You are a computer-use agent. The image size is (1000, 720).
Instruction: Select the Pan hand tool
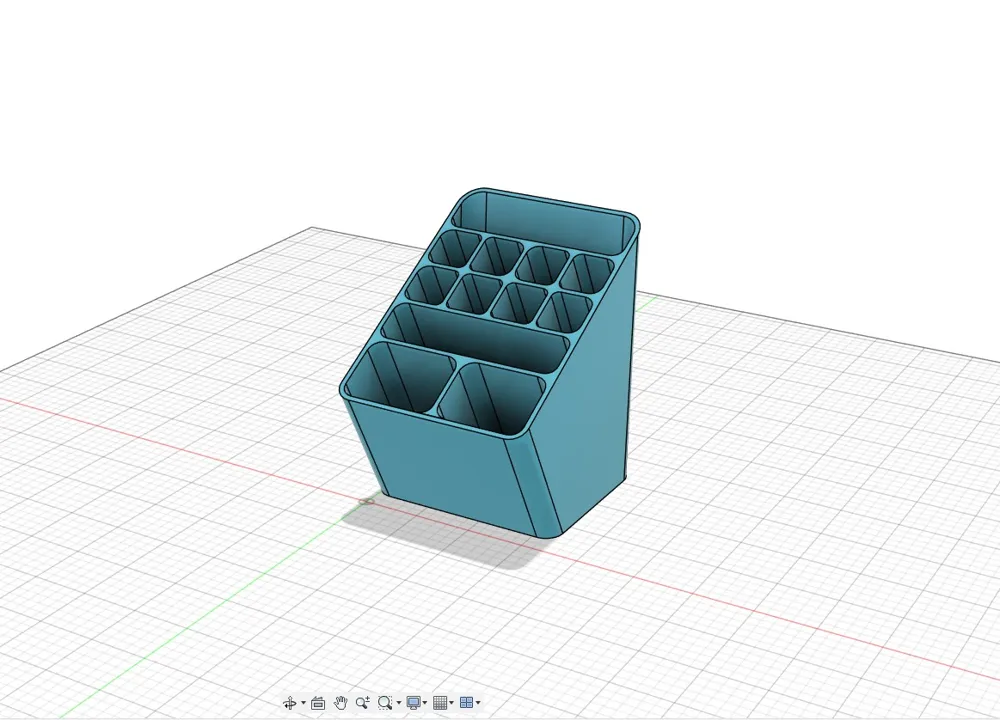point(341,703)
